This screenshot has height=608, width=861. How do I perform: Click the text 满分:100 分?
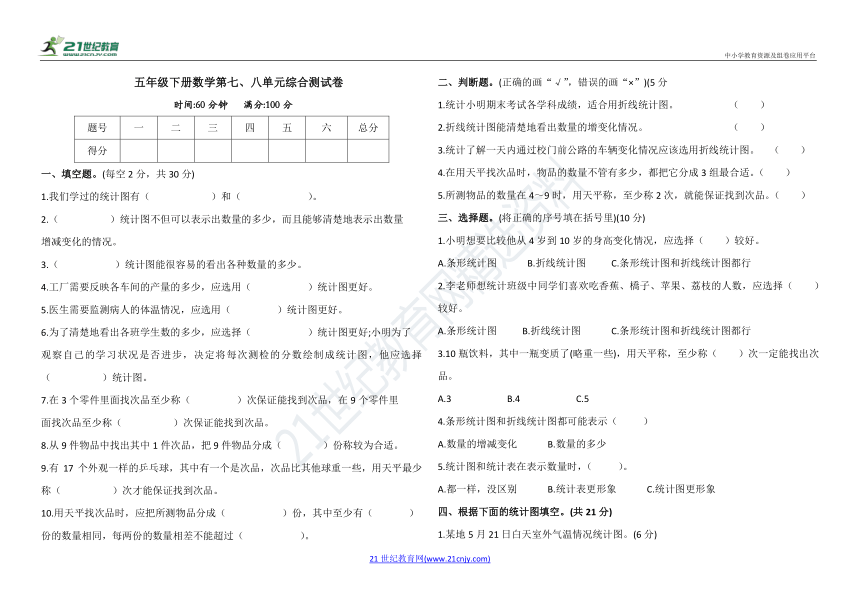pyautogui.click(x=269, y=105)
